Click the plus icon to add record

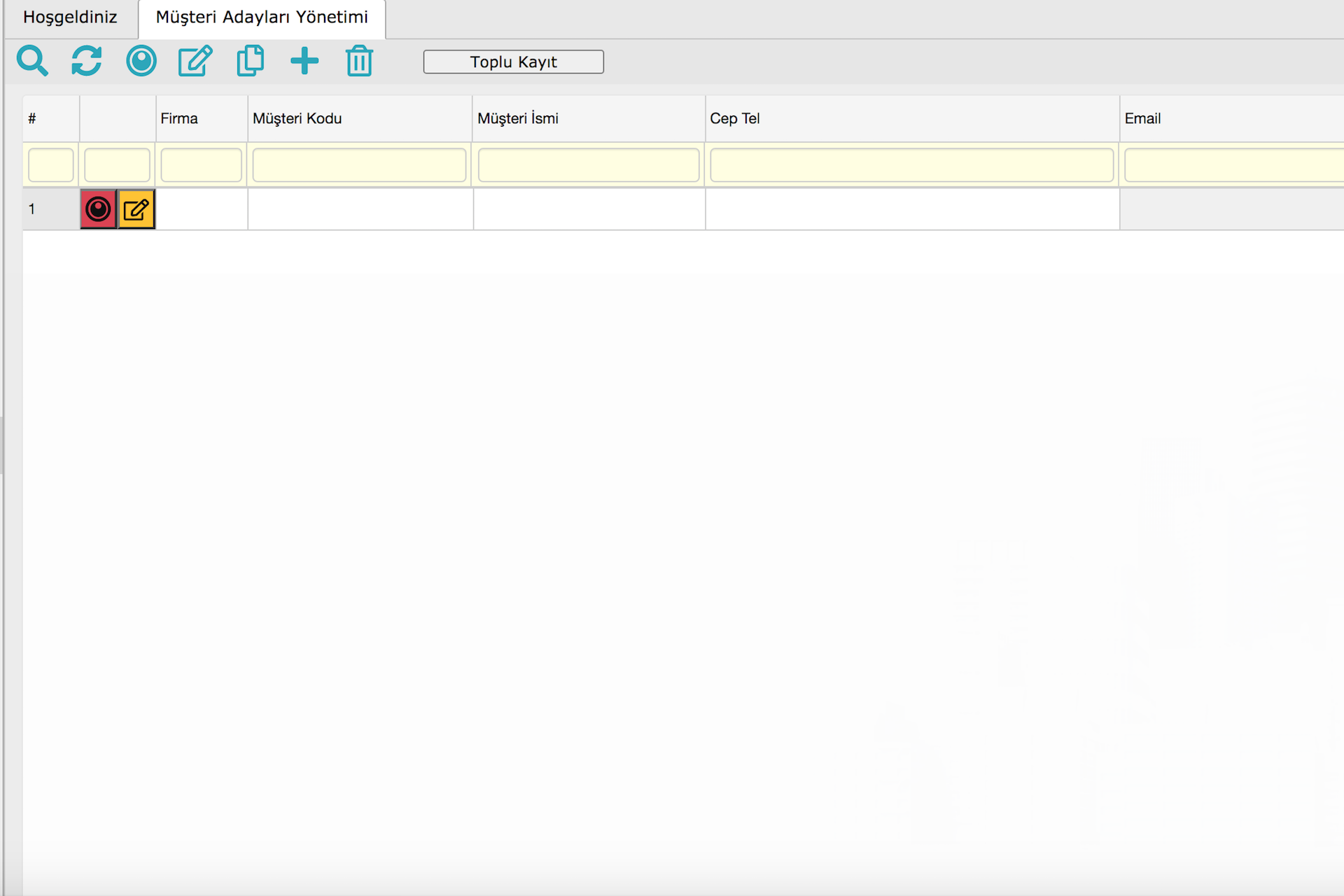click(304, 61)
